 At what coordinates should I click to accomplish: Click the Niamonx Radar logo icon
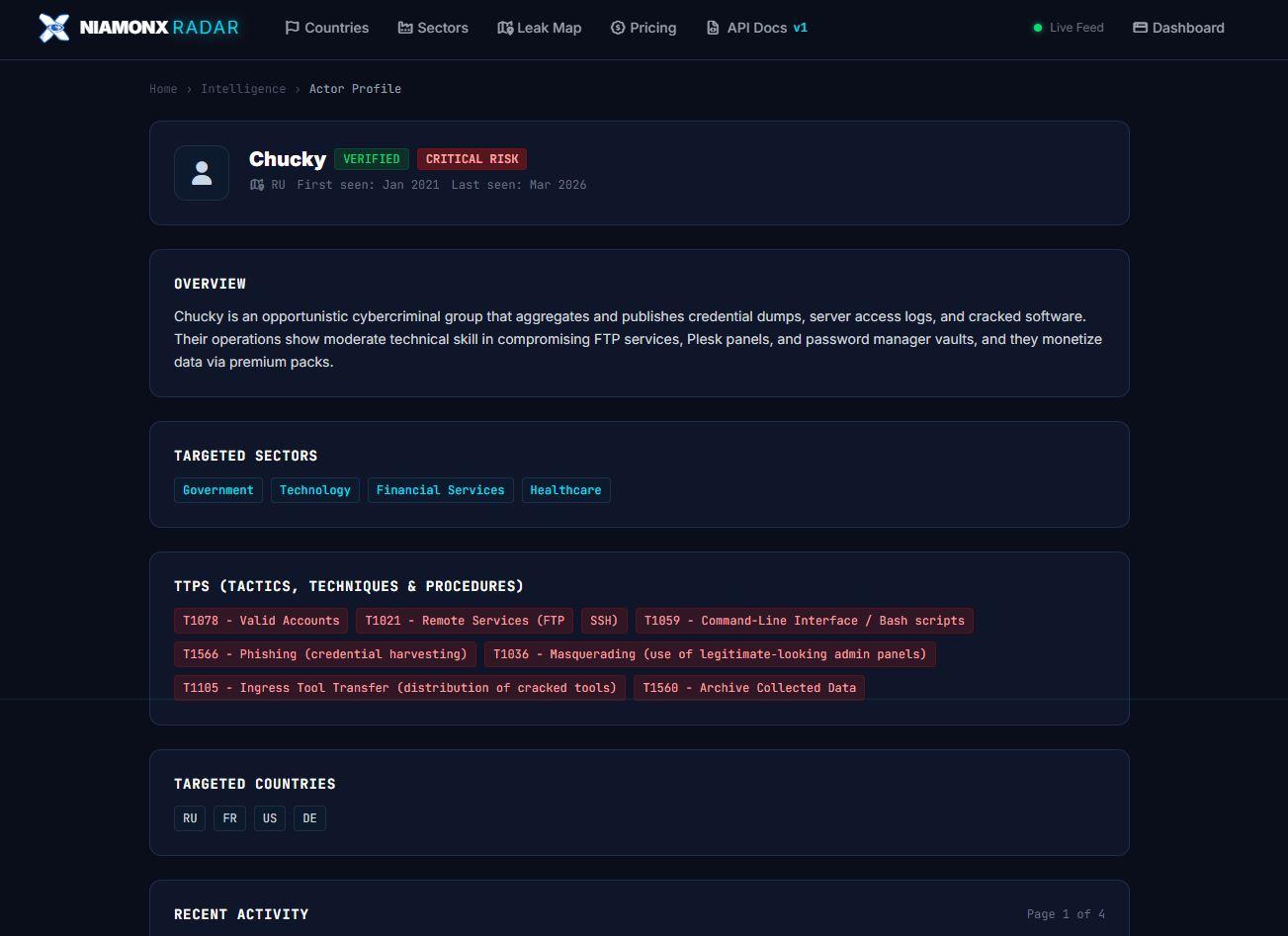tap(54, 28)
